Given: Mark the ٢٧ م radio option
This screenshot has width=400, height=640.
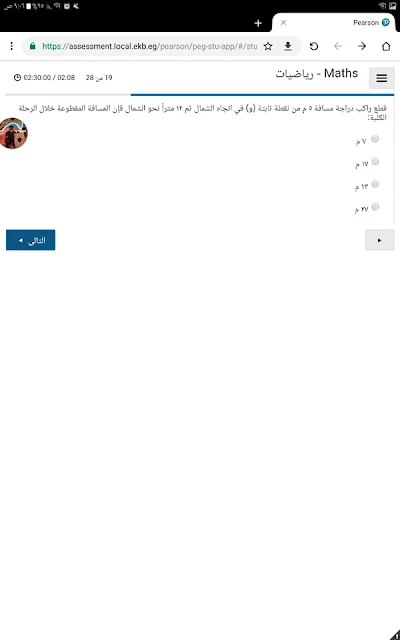Looking at the screenshot, I should pyautogui.click(x=375, y=207).
